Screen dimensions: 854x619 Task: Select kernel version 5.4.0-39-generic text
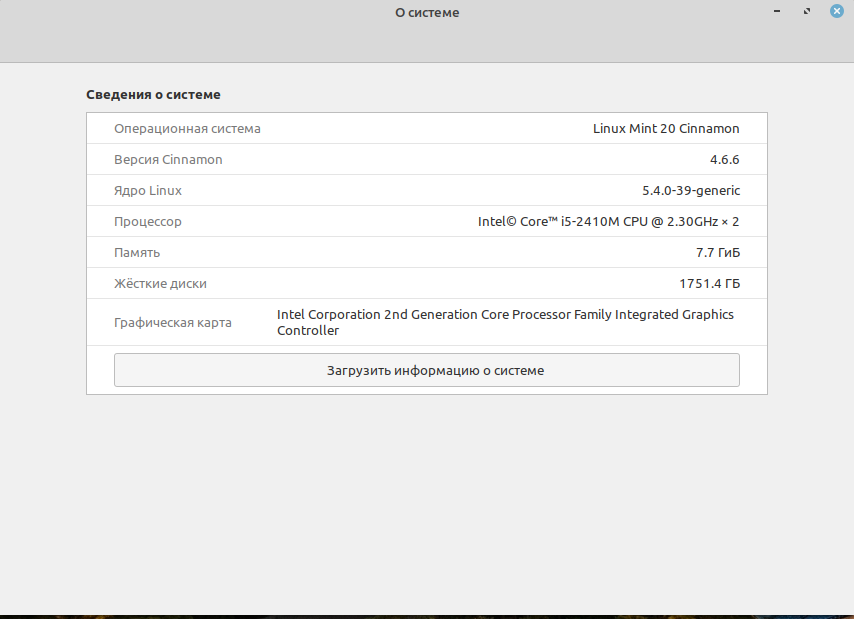click(691, 191)
